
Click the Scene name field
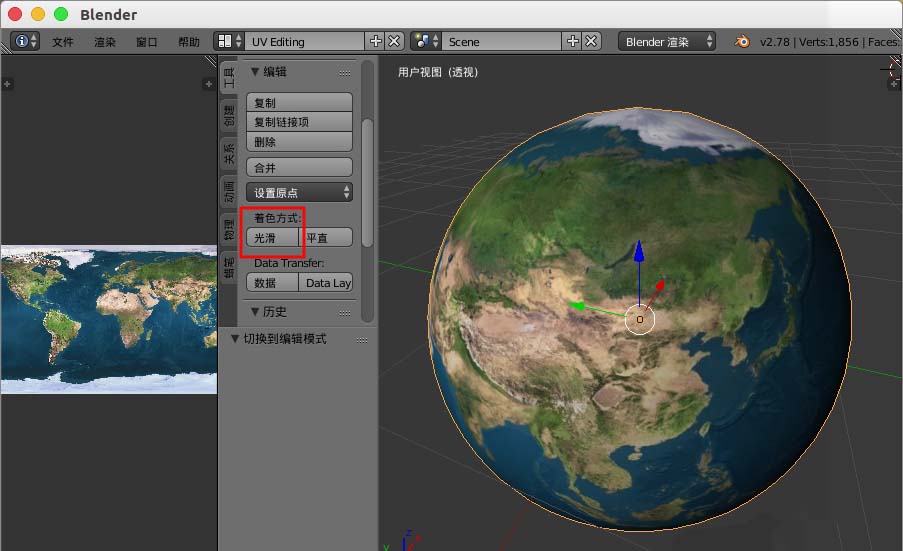502,41
